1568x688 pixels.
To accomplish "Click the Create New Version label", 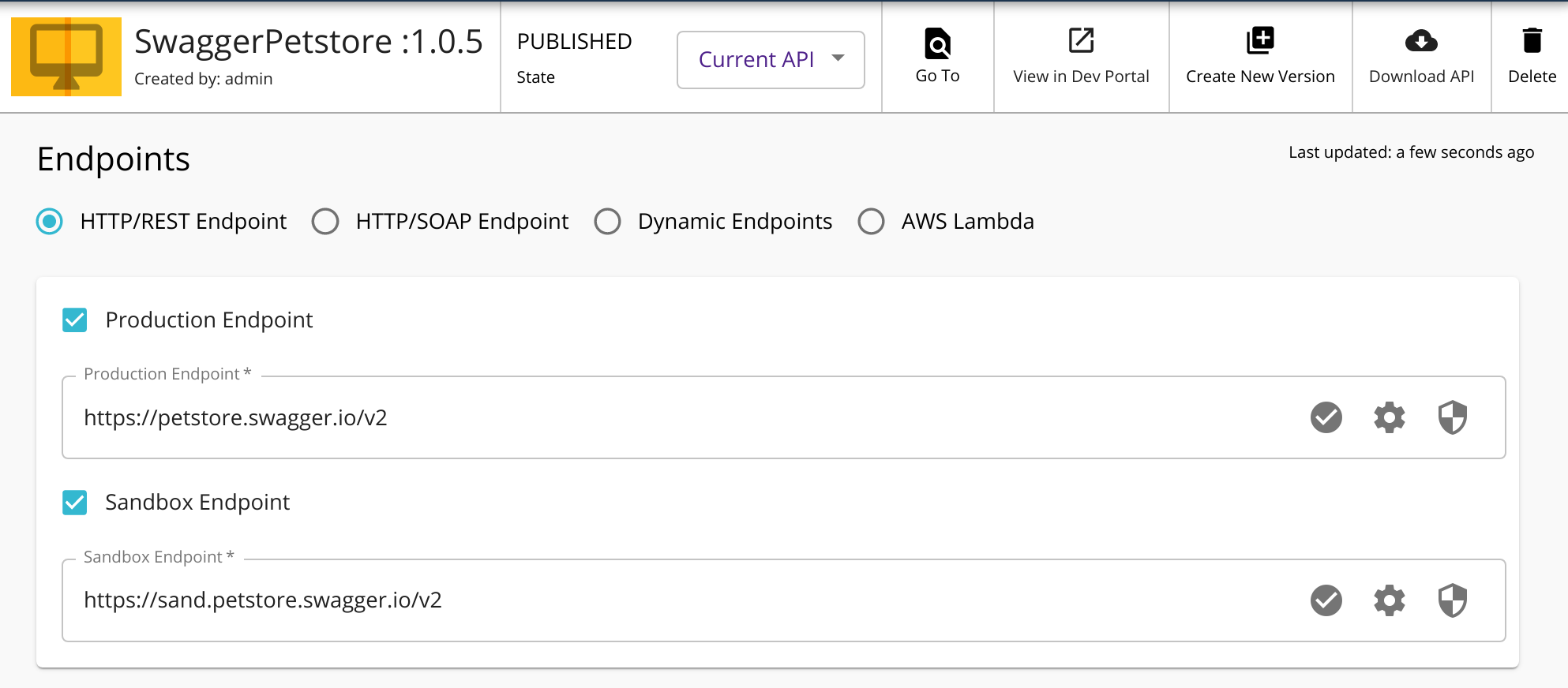I will point(1260,77).
